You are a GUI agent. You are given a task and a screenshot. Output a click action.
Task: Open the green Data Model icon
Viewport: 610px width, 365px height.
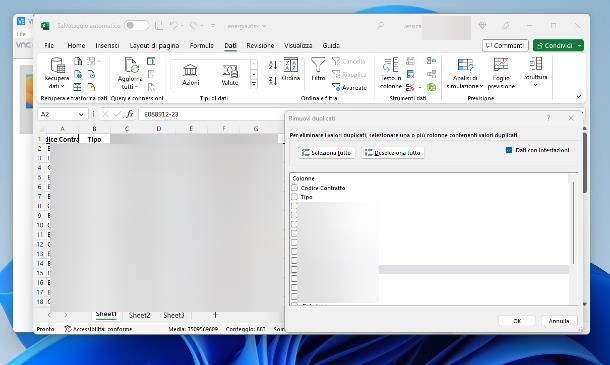click(431, 88)
